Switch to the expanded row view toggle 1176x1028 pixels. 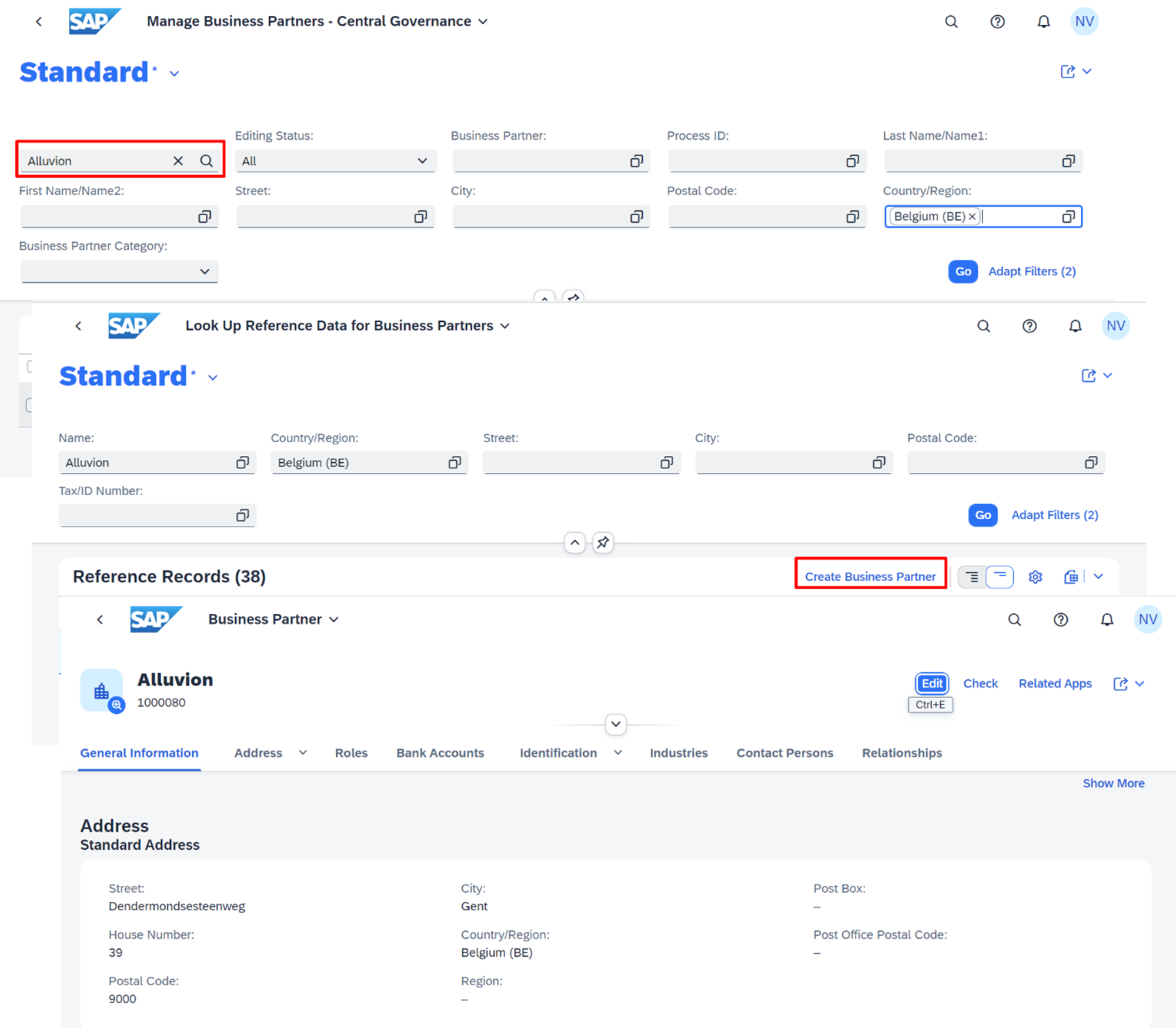point(972,577)
